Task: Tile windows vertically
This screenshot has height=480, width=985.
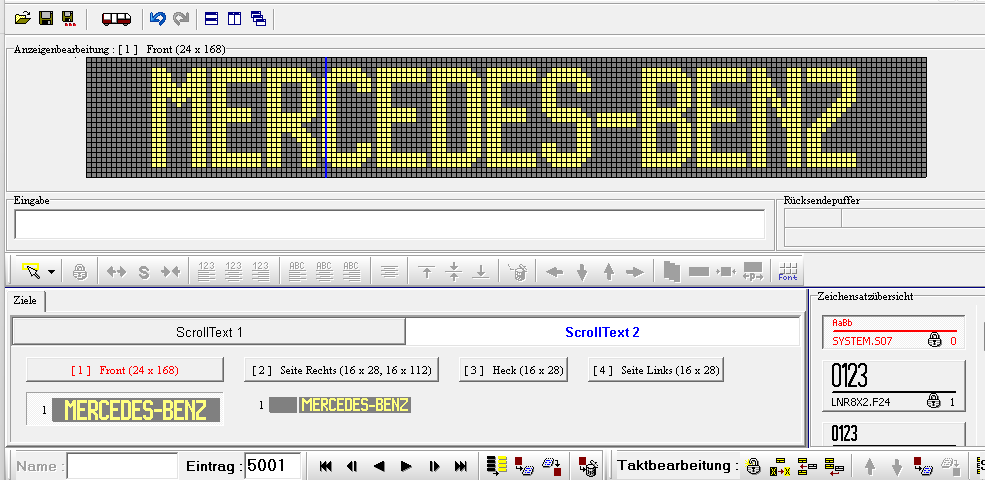Action: pos(234,19)
